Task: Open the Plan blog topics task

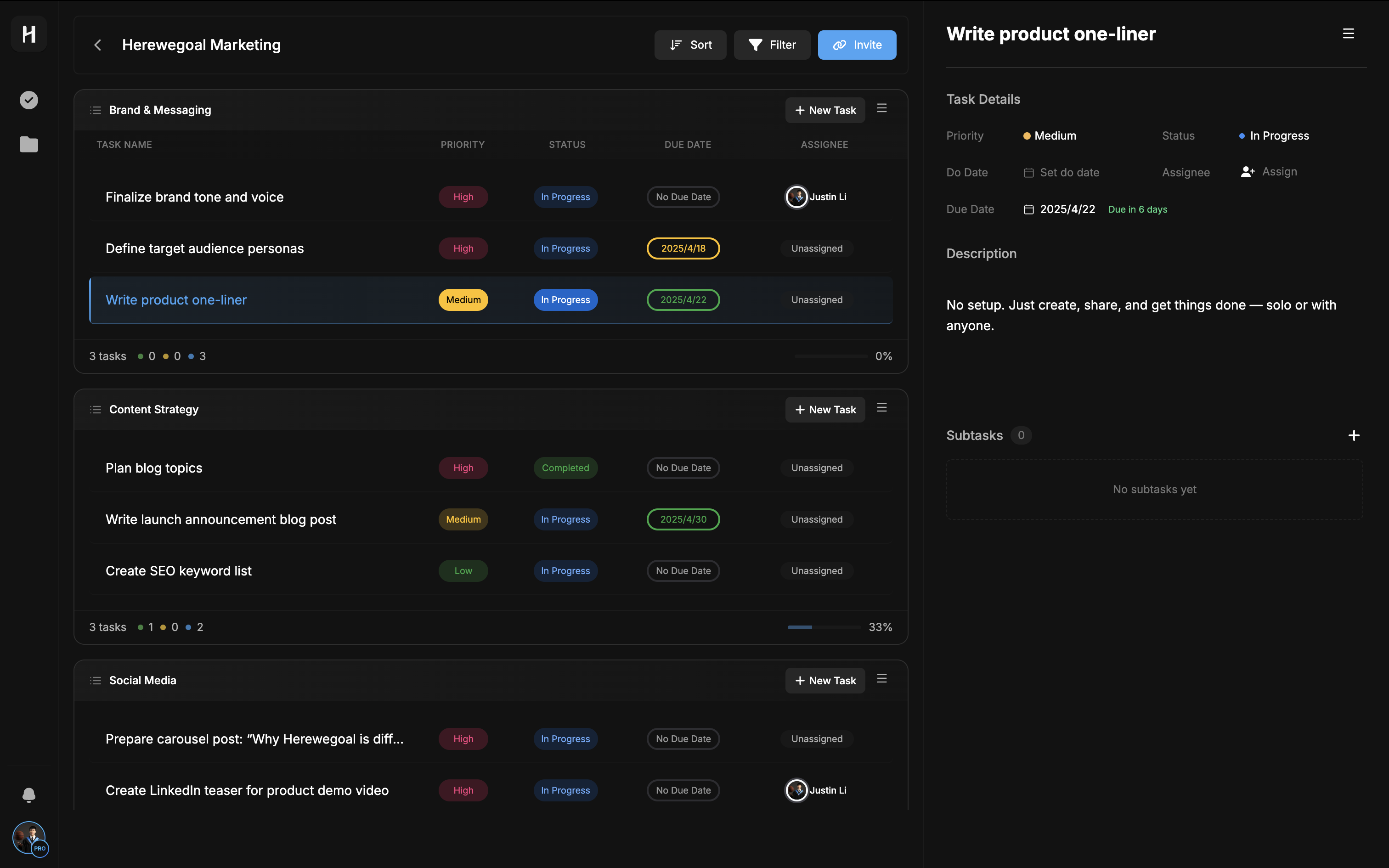Action: [154, 468]
